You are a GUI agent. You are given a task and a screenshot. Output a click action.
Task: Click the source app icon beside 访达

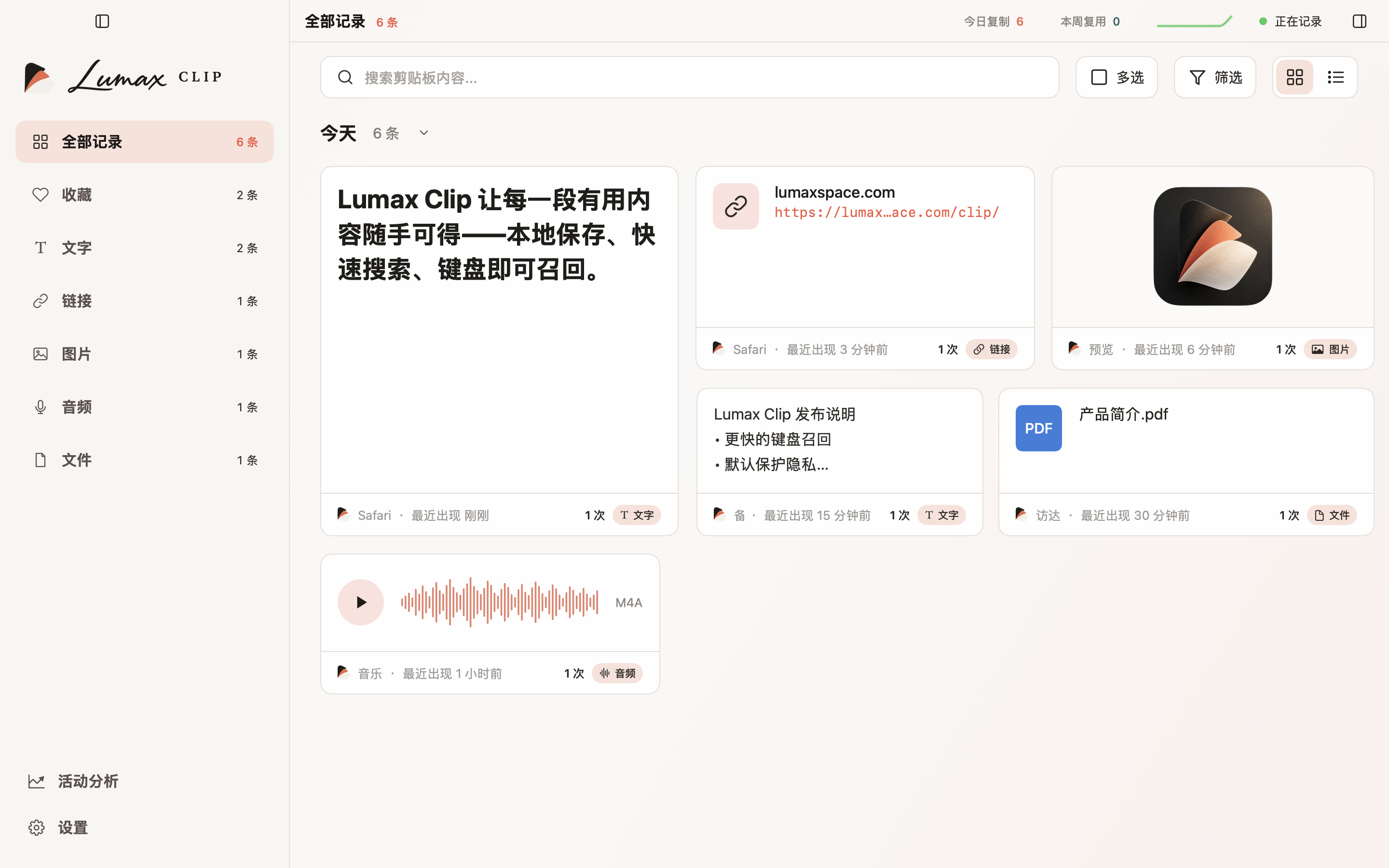pos(1021,515)
